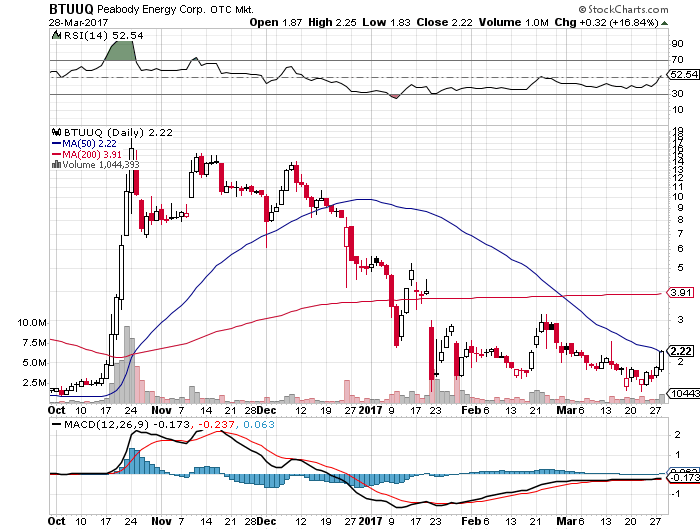Click the candlestick icon beside BTUUQ (Daily)
The image size is (700, 530).
pyautogui.click(x=56, y=132)
